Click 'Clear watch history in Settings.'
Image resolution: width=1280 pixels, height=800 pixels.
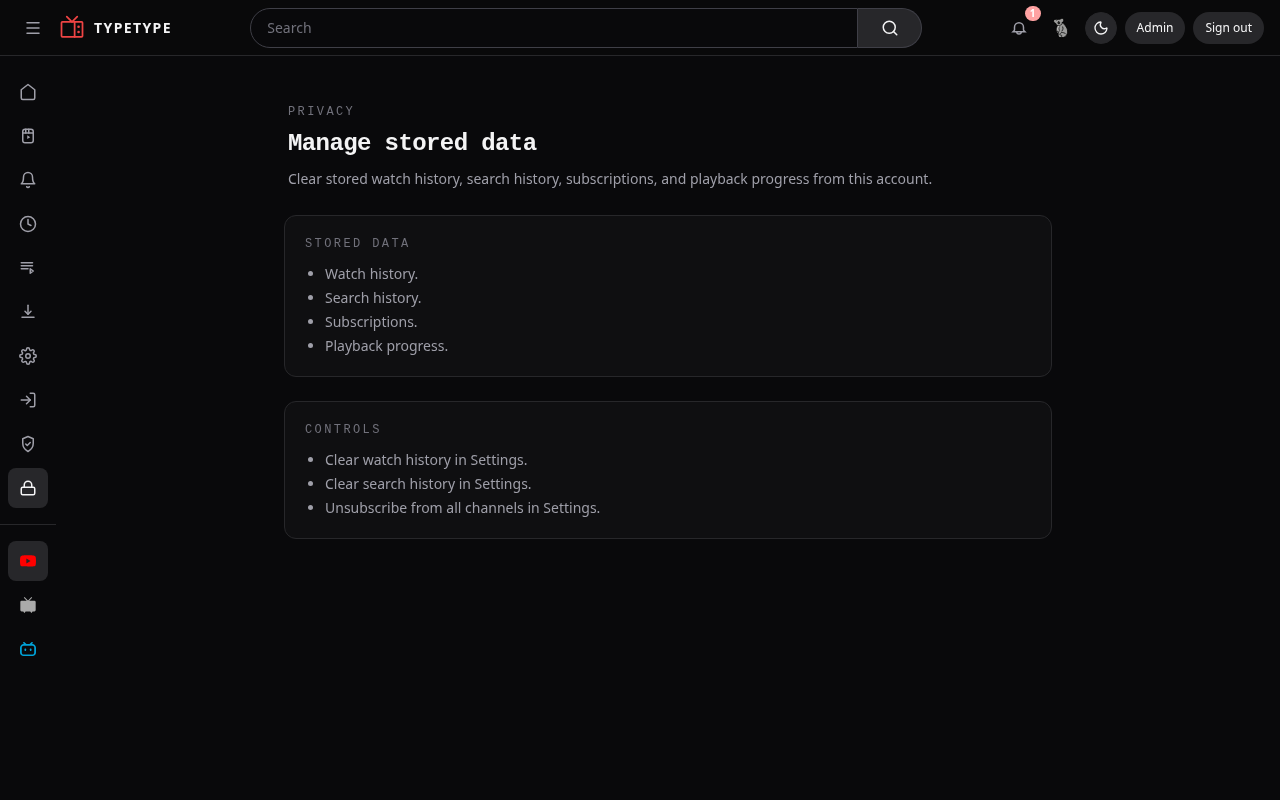426,460
